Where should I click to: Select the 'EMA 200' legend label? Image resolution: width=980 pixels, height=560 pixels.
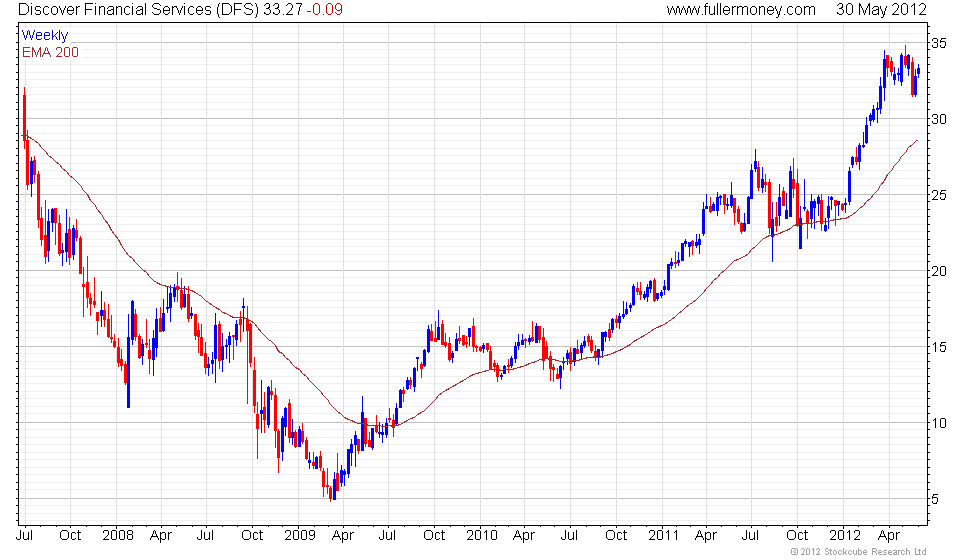click(51, 52)
